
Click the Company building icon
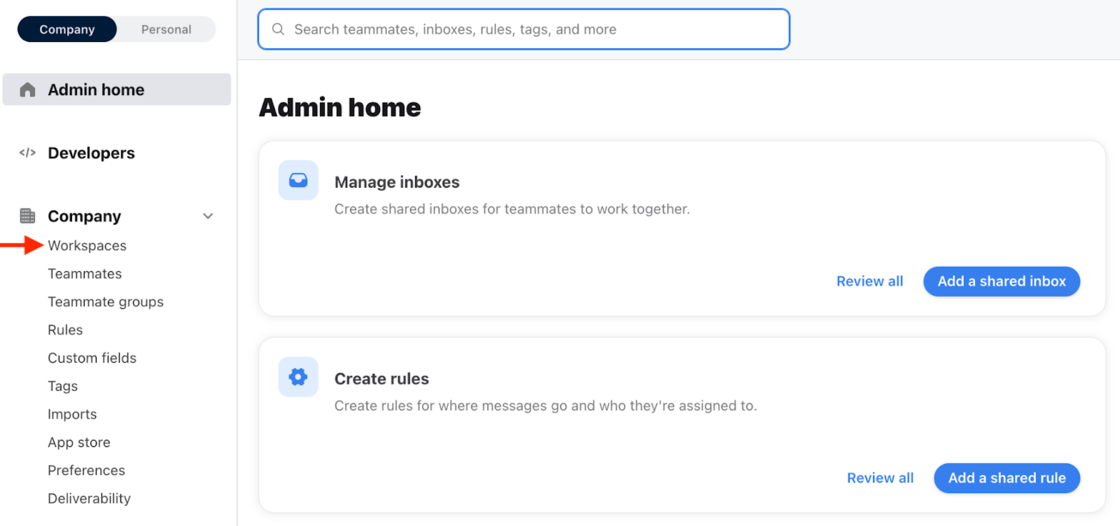tap(28, 216)
